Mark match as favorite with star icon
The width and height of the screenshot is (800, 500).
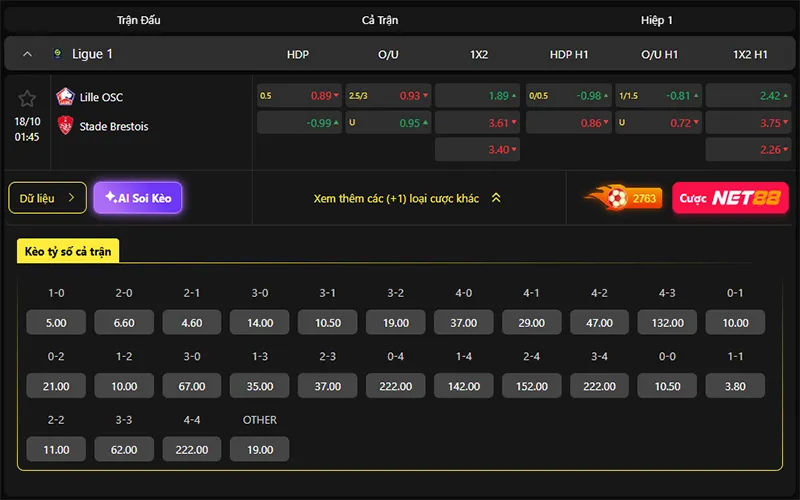[x=27, y=98]
